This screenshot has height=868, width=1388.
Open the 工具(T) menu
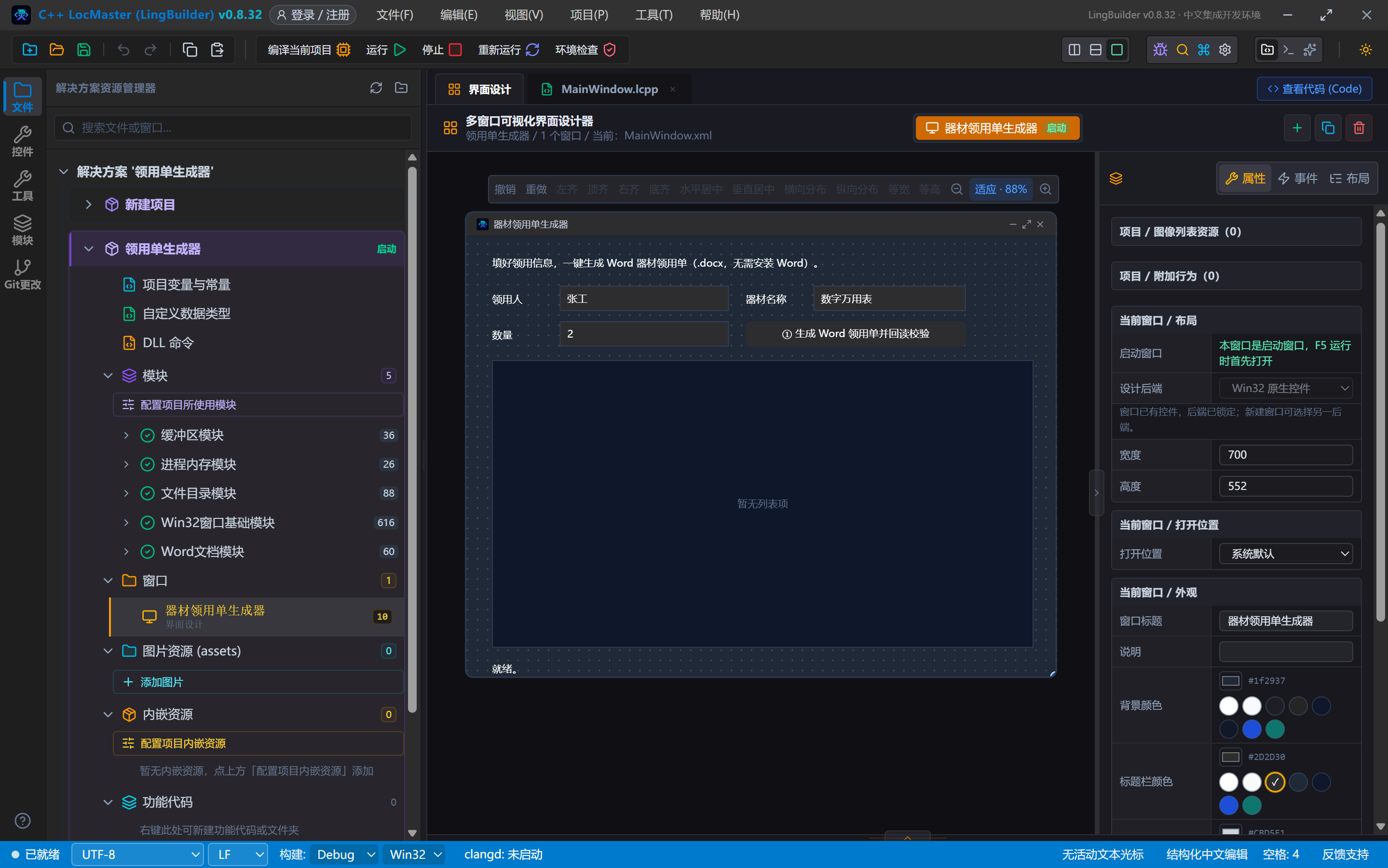(654, 15)
